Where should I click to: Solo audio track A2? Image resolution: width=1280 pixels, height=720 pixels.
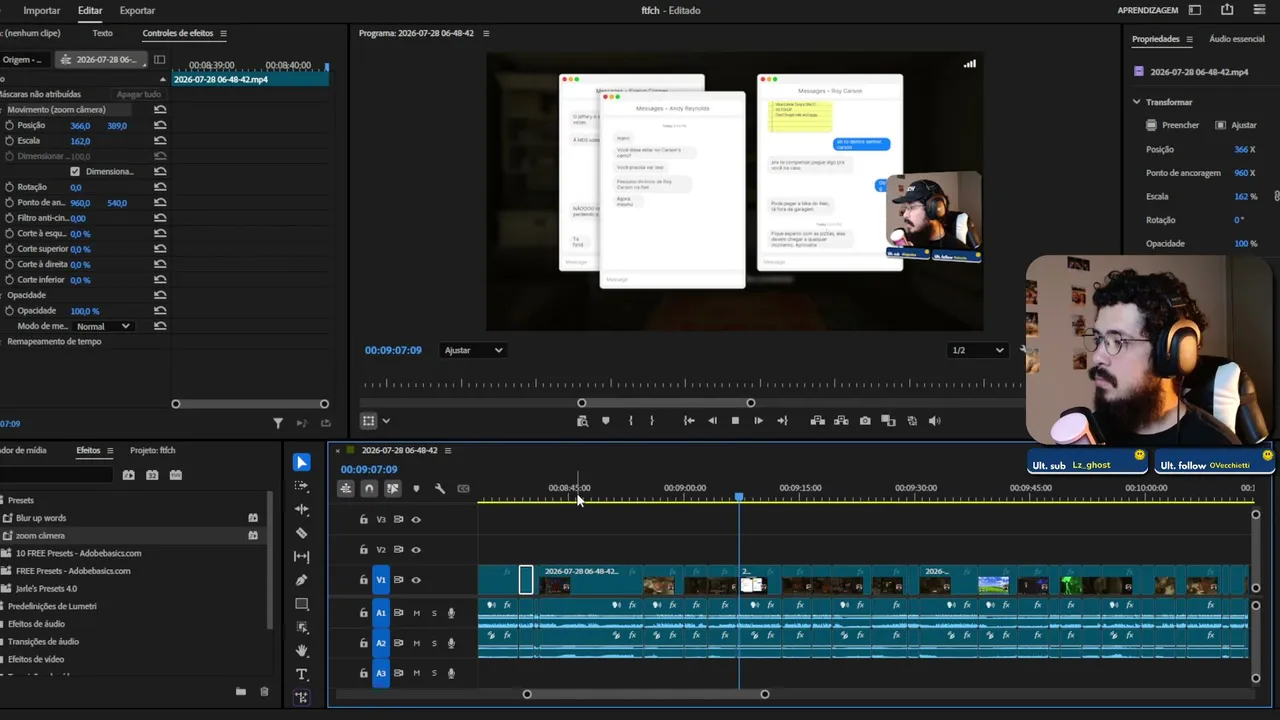tap(434, 643)
